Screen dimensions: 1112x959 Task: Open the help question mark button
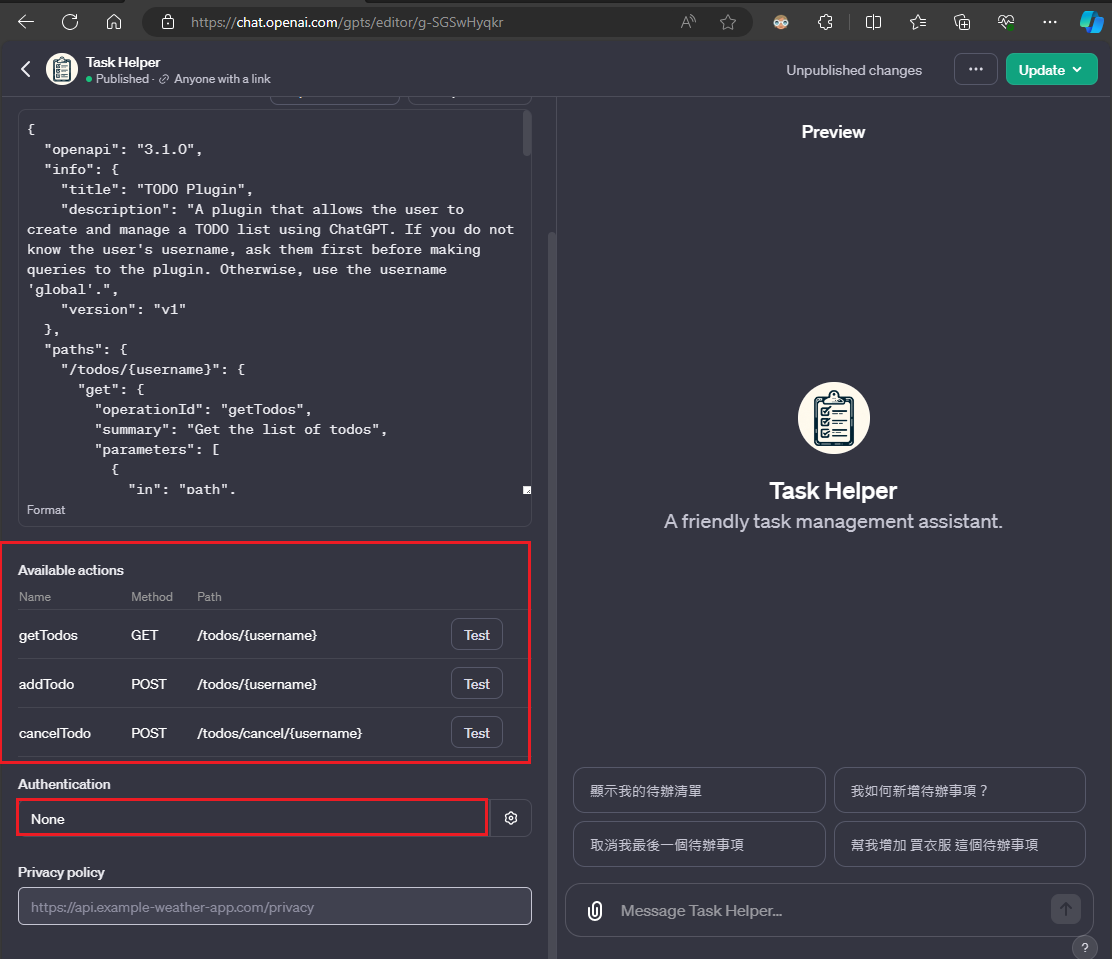(x=1084, y=948)
